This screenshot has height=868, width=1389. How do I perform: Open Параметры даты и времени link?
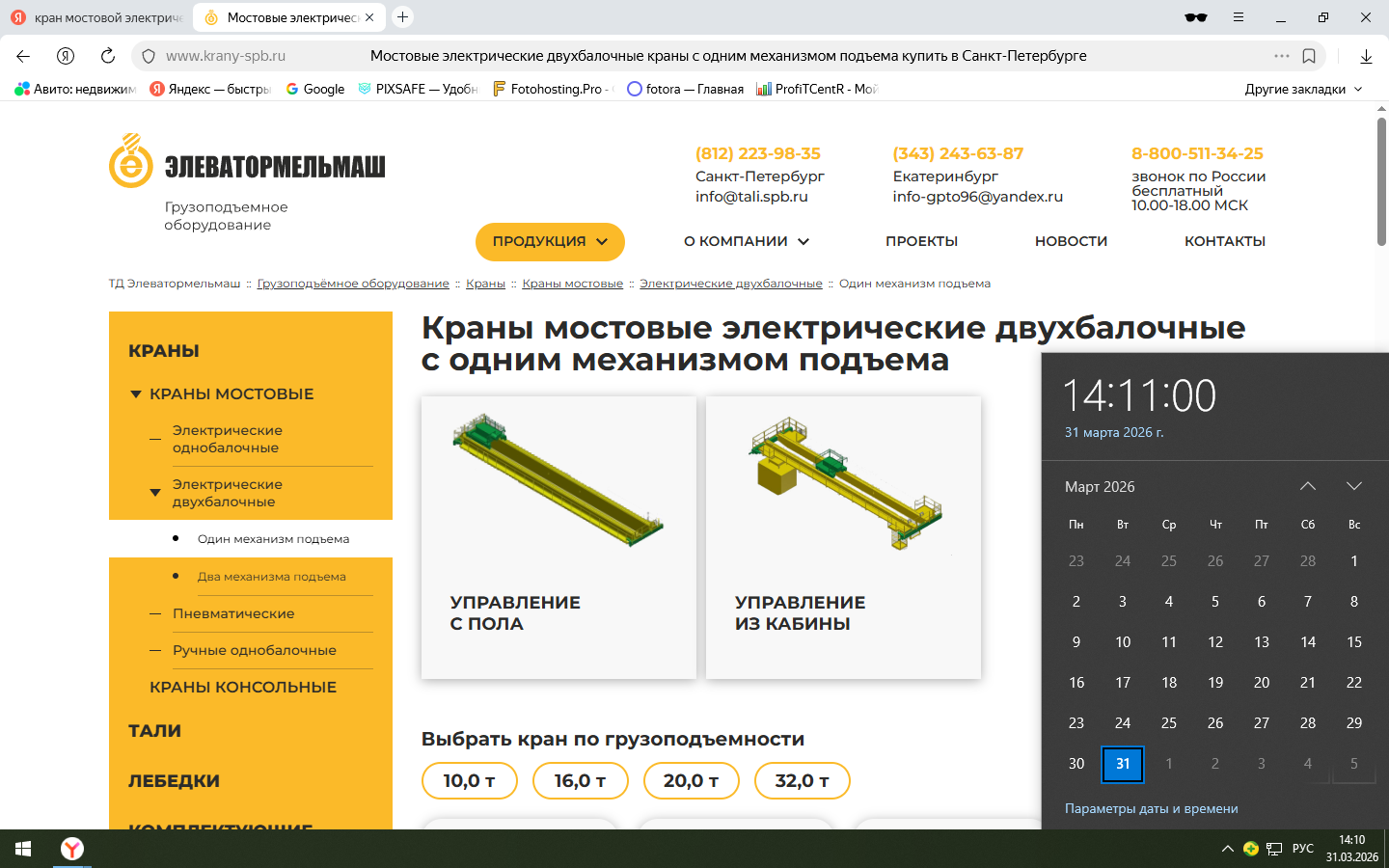click(1151, 808)
